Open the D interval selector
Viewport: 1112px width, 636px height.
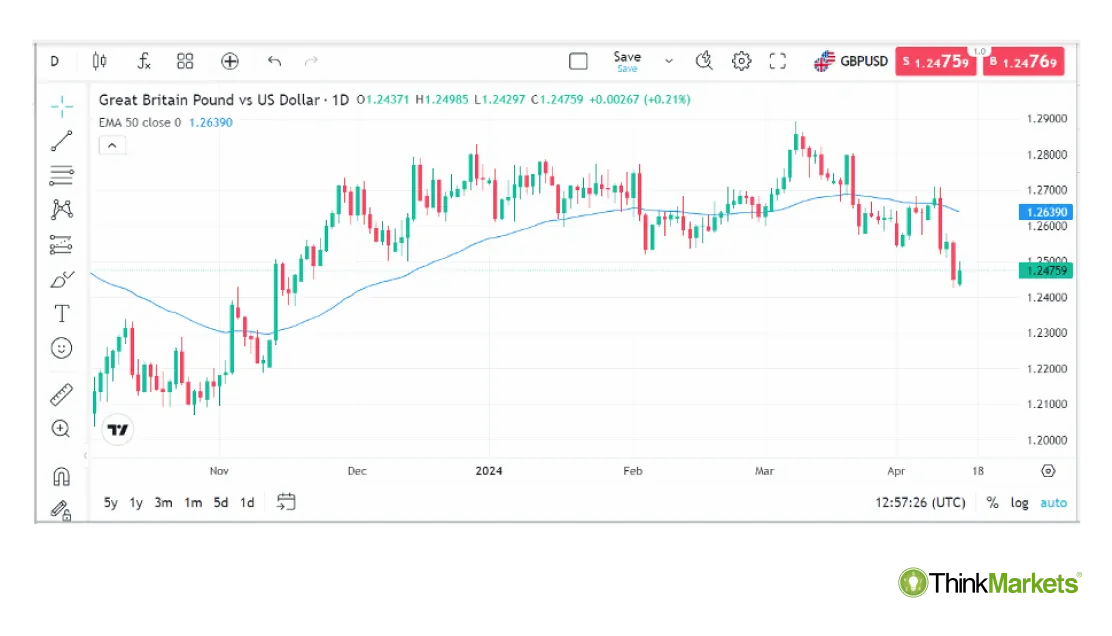point(55,61)
